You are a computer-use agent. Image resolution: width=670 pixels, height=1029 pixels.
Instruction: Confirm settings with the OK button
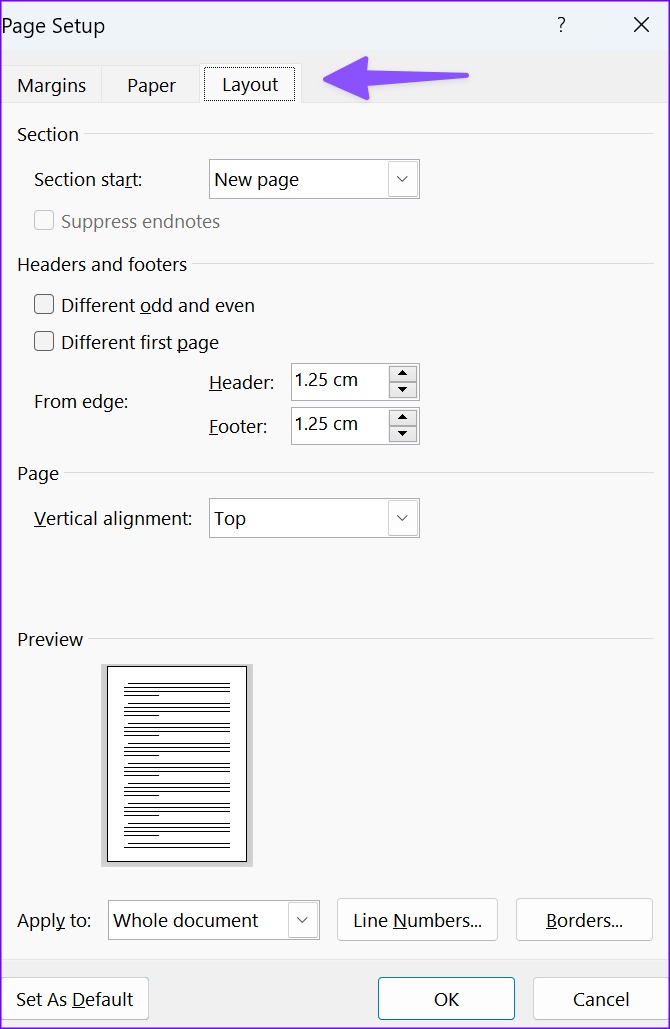pos(446,998)
